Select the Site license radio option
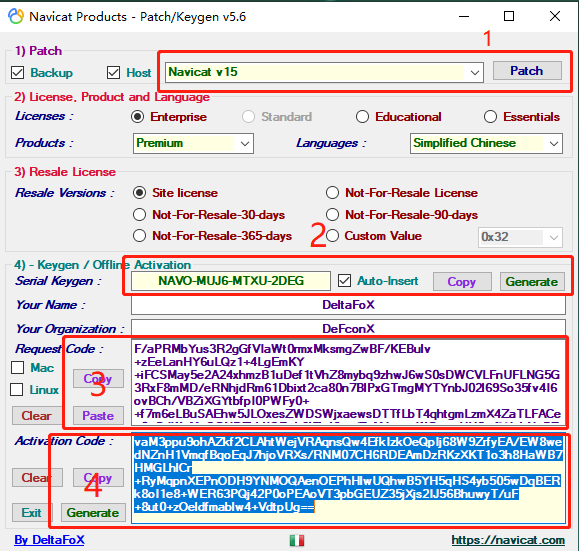The width and height of the screenshot is (579, 551). tap(139, 193)
